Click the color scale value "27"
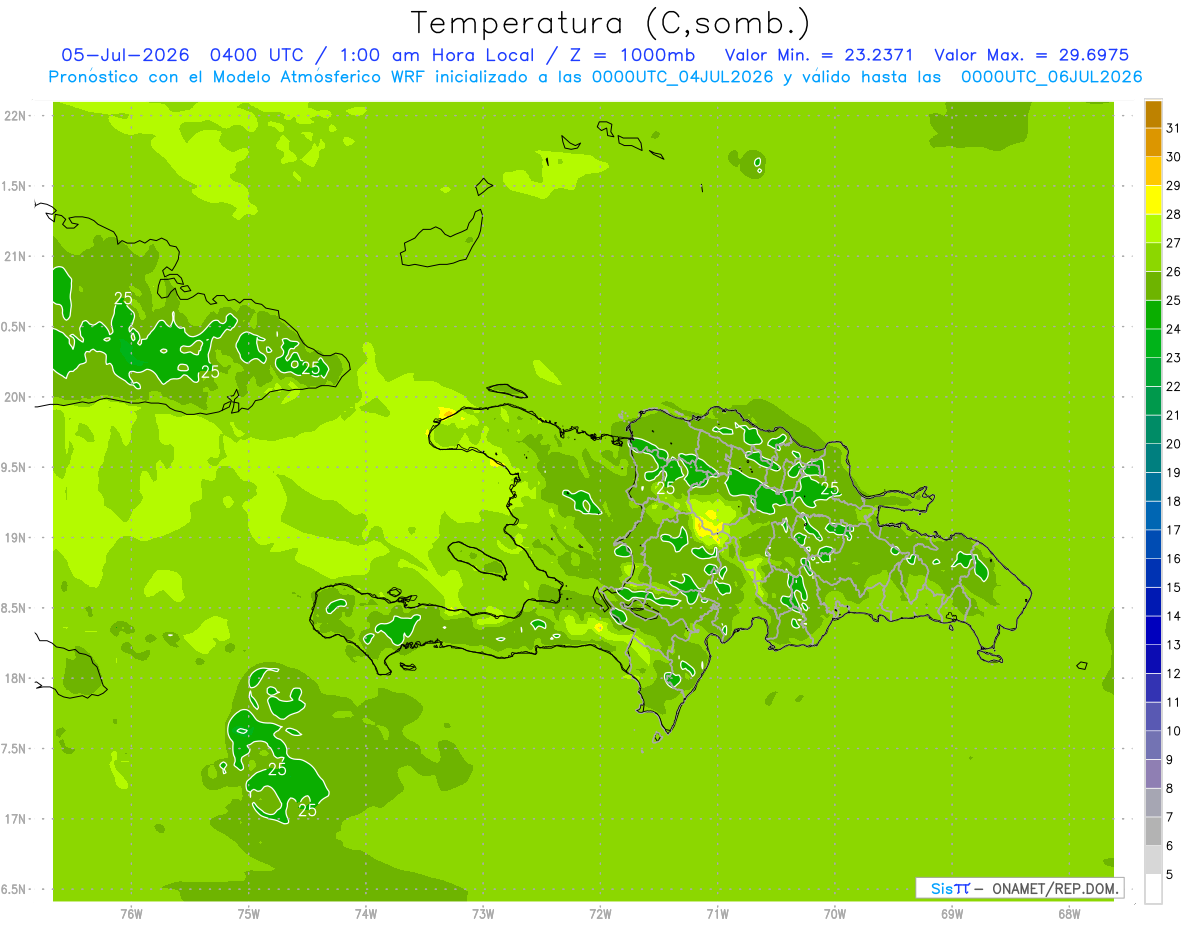Image resolution: width=1200 pixels, height=927 pixels. [1174, 243]
